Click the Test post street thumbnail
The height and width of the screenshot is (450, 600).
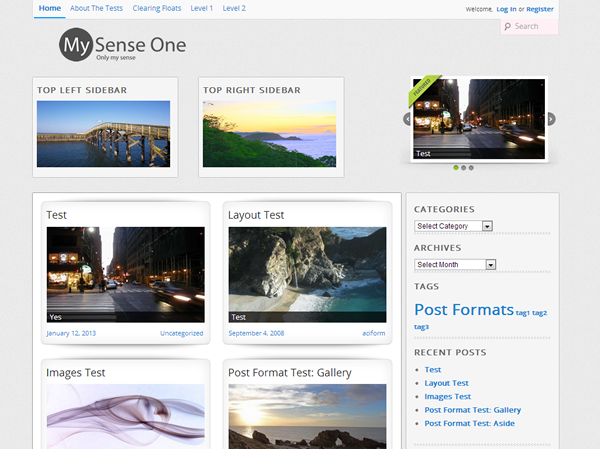(125, 274)
